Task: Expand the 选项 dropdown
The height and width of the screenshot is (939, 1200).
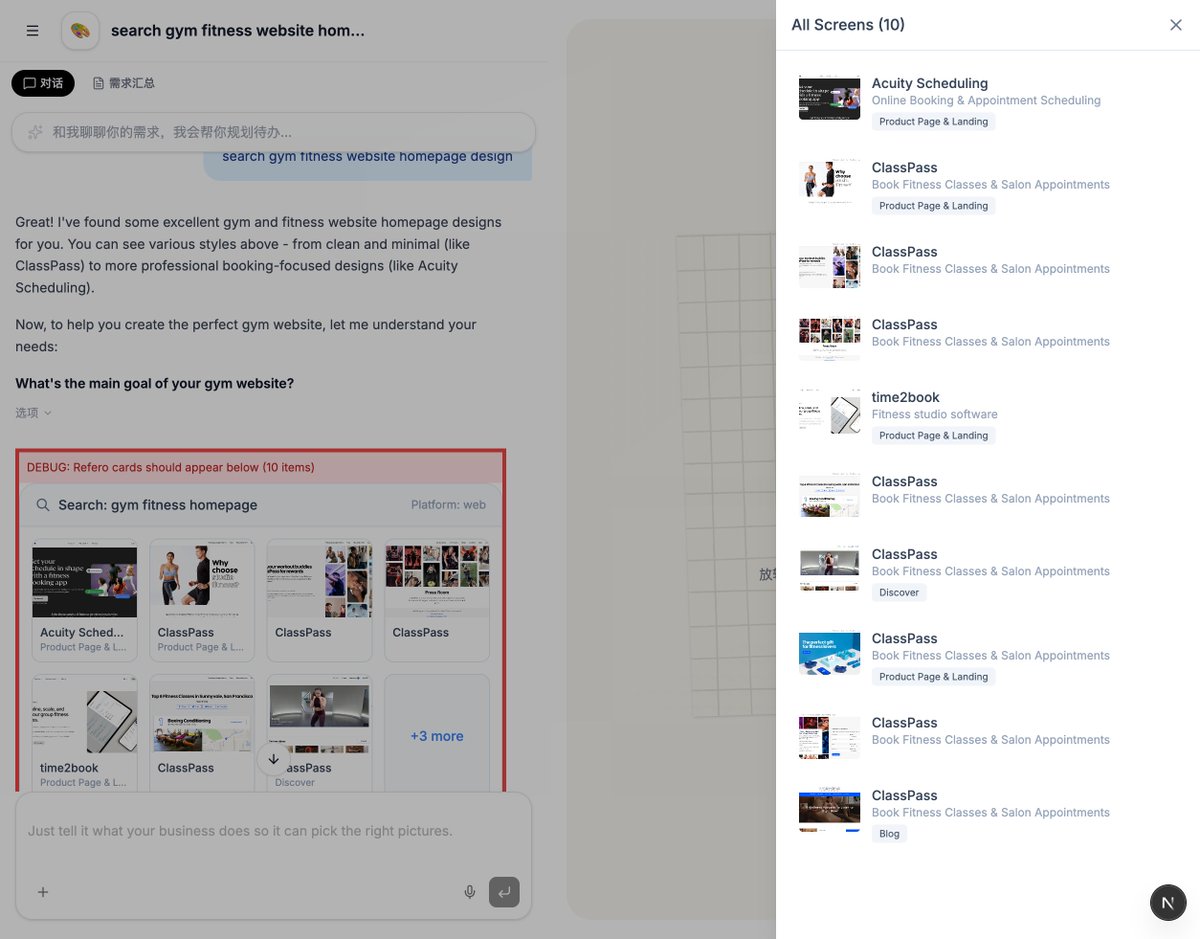Action: 33,412
